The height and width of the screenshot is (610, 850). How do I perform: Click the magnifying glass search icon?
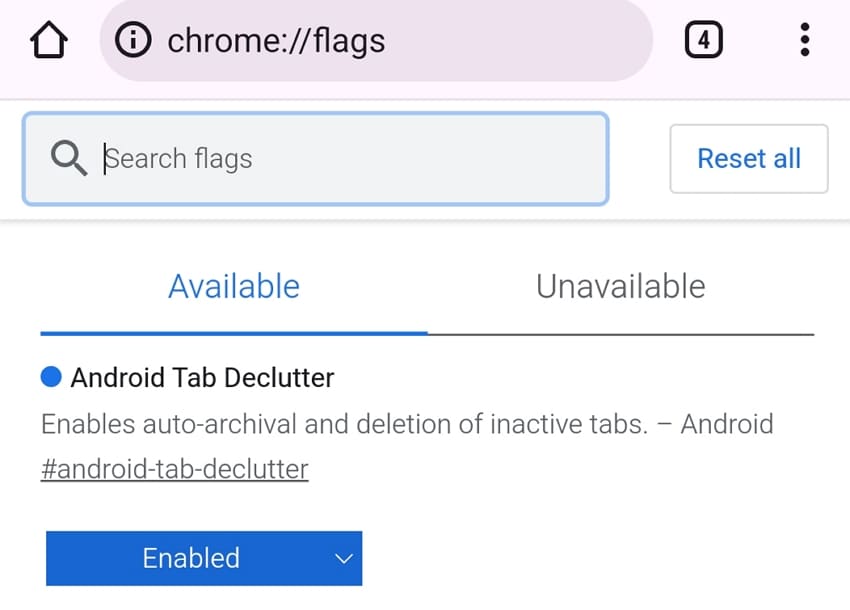point(67,158)
